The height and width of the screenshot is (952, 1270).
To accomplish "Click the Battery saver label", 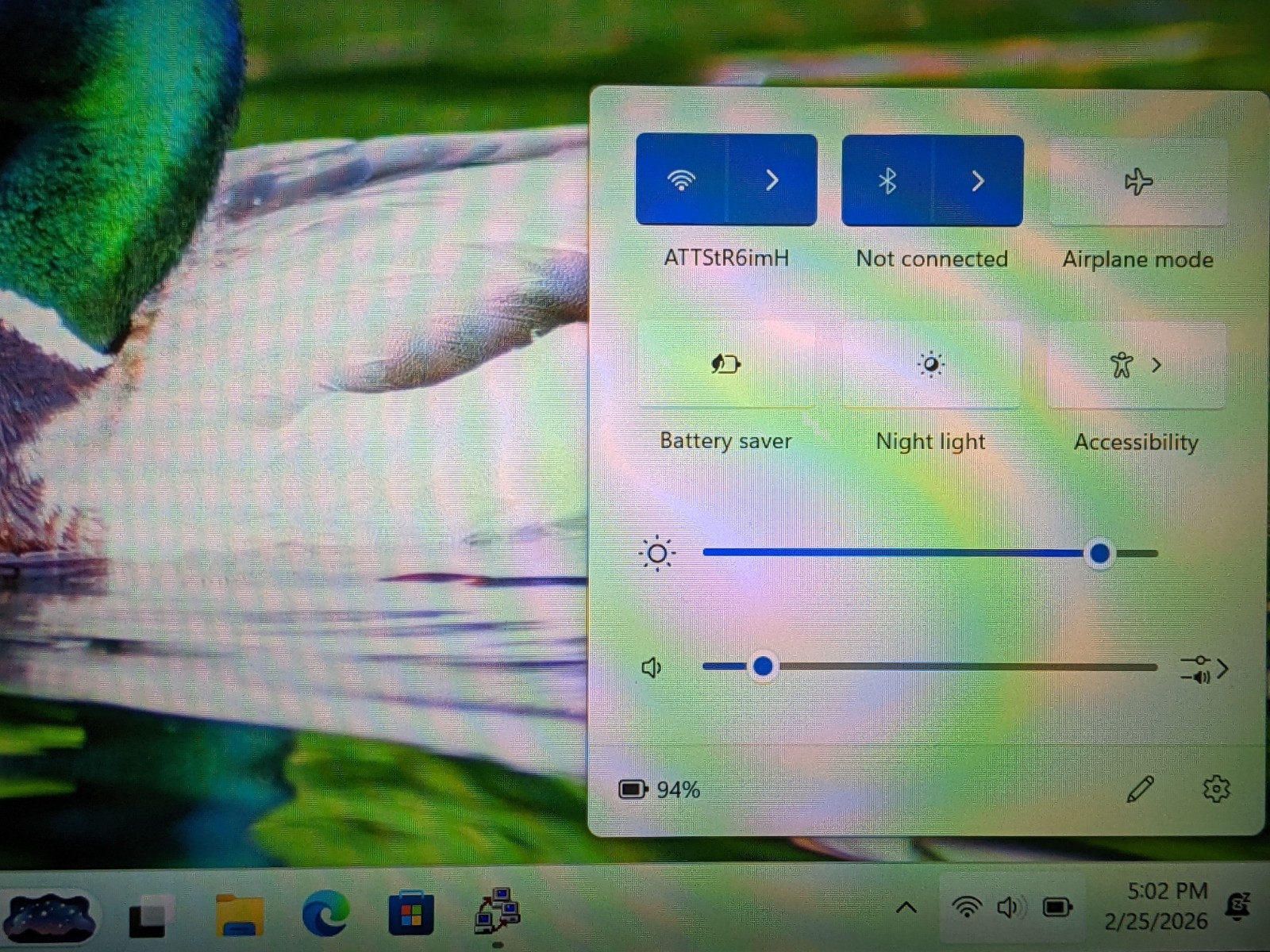I will 725,441.
